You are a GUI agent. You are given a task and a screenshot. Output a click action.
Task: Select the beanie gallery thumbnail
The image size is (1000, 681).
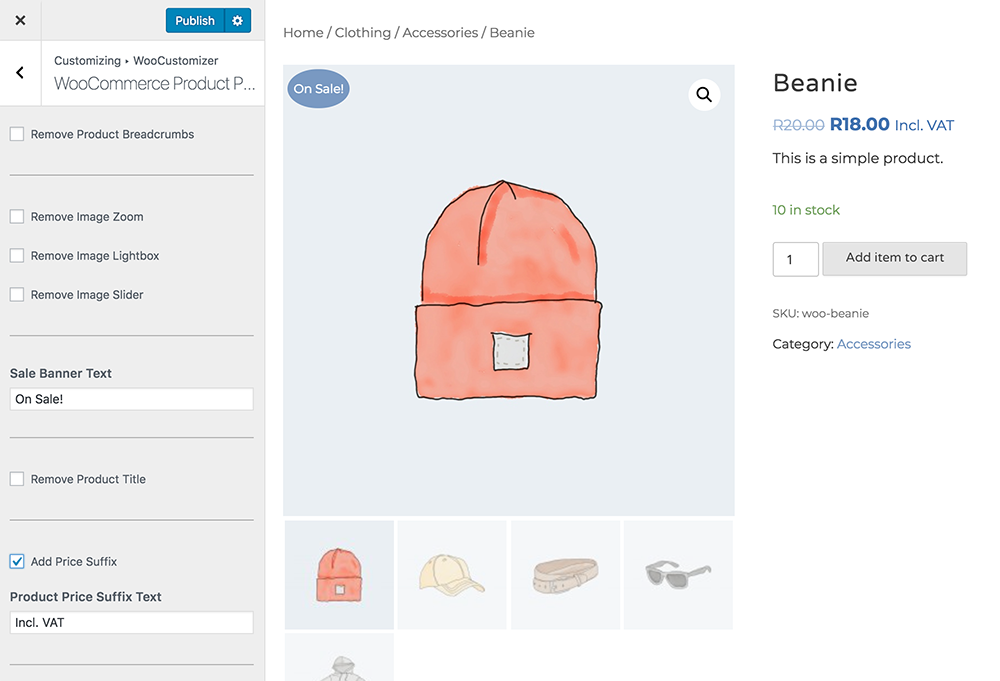click(x=339, y=575)
